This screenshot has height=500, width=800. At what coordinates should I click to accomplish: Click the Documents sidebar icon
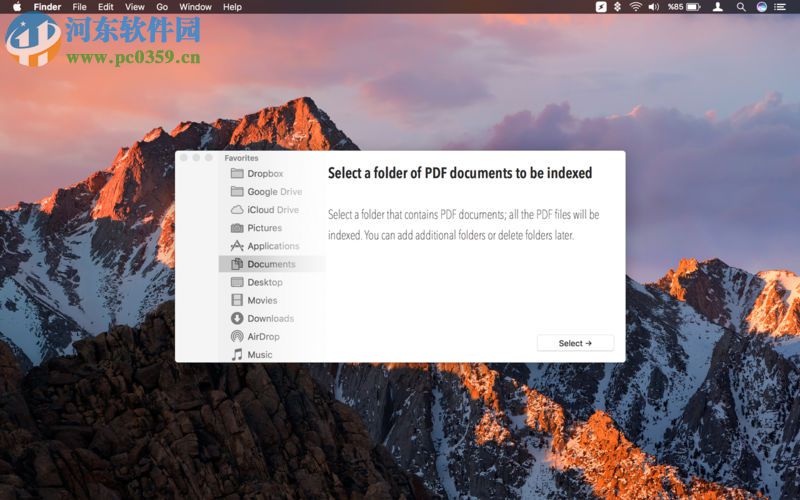pos(237,264)
